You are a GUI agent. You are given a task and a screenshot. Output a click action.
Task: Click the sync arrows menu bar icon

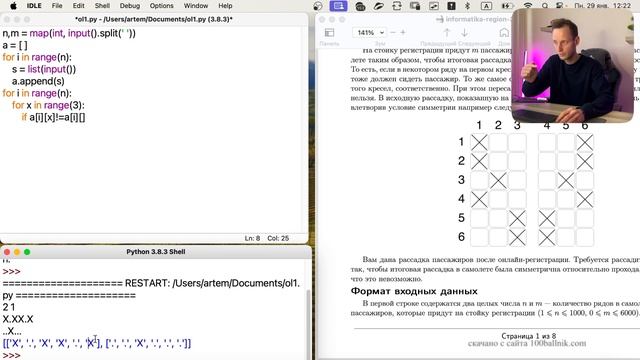coord(396,6)
